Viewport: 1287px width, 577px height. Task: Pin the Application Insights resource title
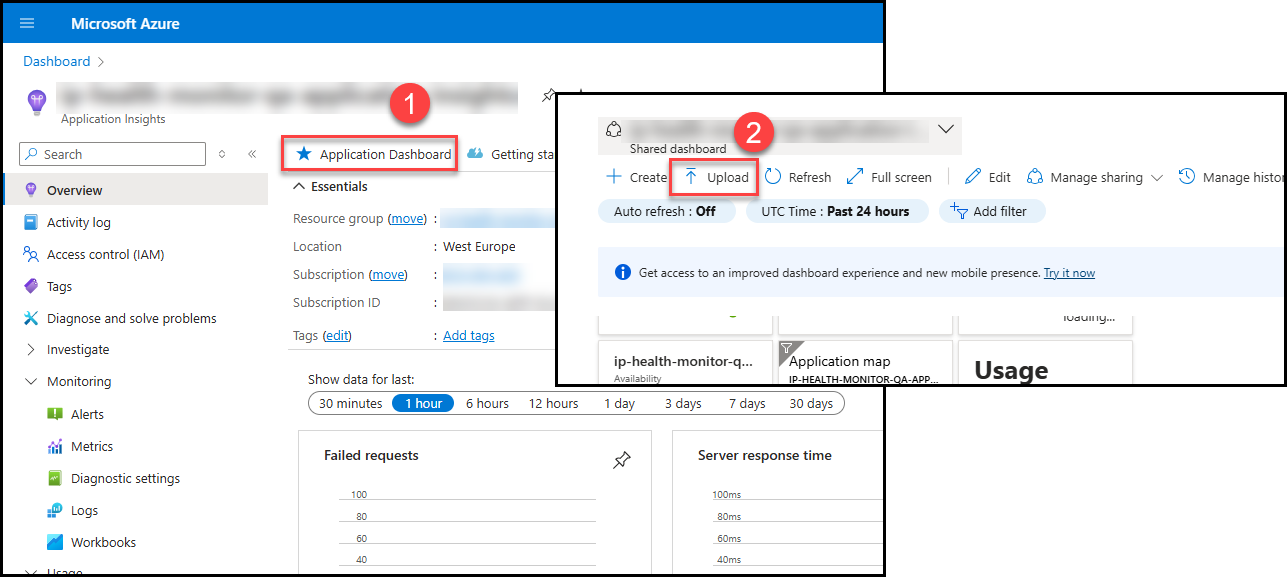pyautogui.click(x=548, y=96)
